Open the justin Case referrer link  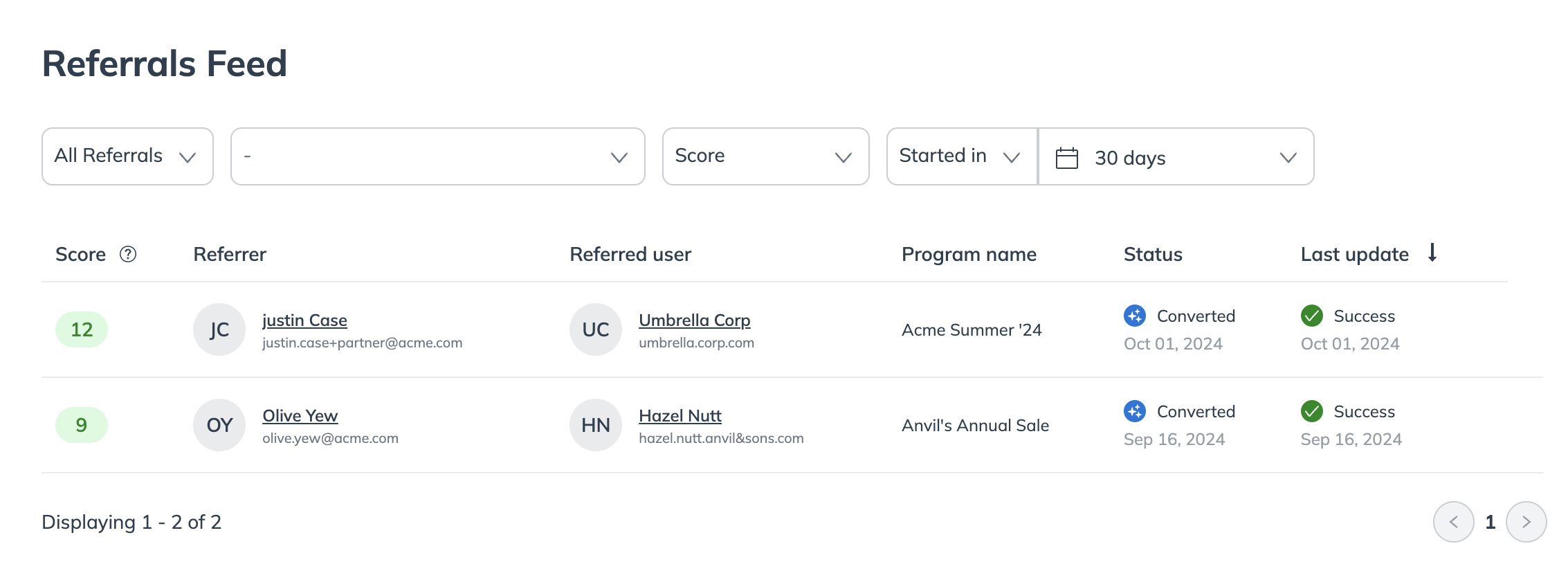pyautogui.click(x=304, y=320)
